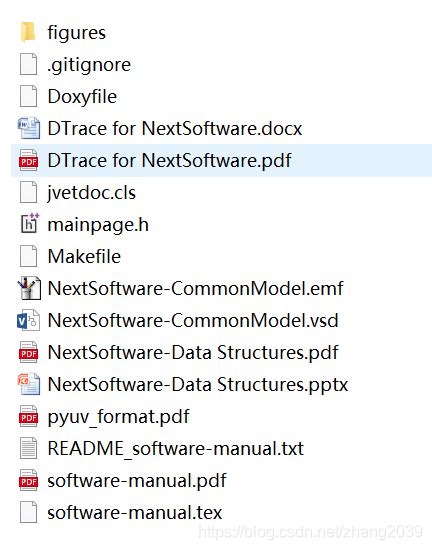Select DTrace for NextSoftware.docx file name
The image size is (432, 550).
175,129
